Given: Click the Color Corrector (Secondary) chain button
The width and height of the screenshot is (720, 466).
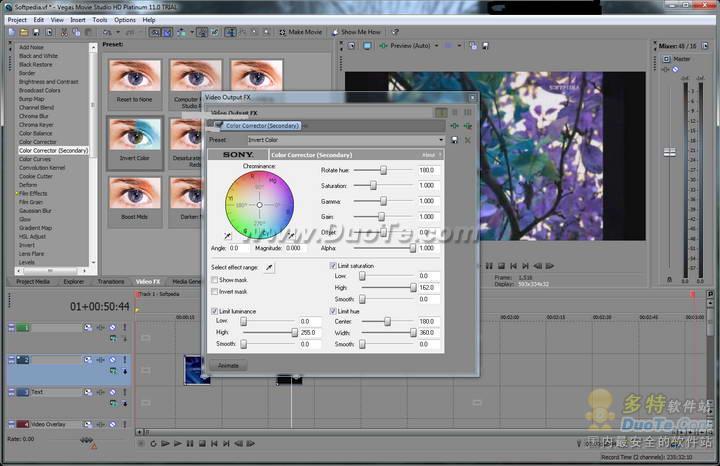Looking at the screenshot, I should tap(262, 126).
